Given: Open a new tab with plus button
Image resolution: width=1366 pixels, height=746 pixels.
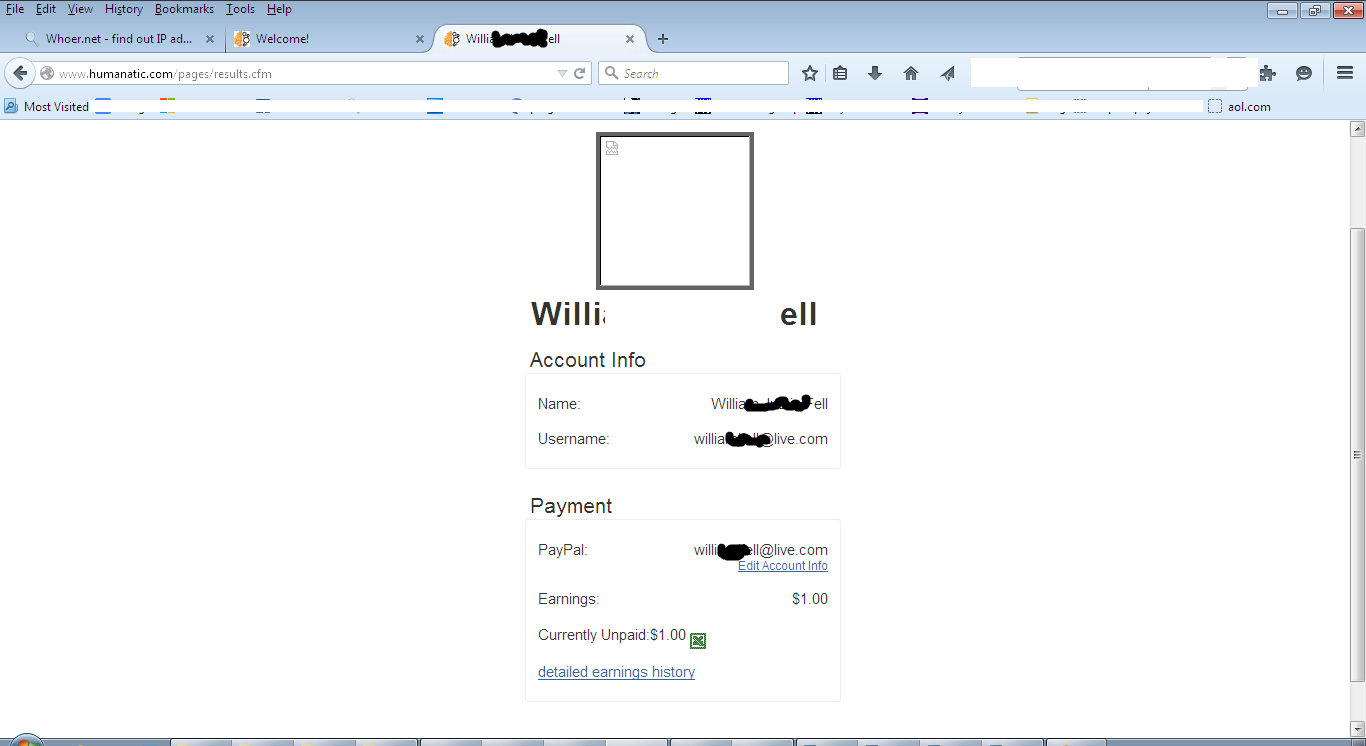Looking at the screenshot, I should click(x=662, y=39).
